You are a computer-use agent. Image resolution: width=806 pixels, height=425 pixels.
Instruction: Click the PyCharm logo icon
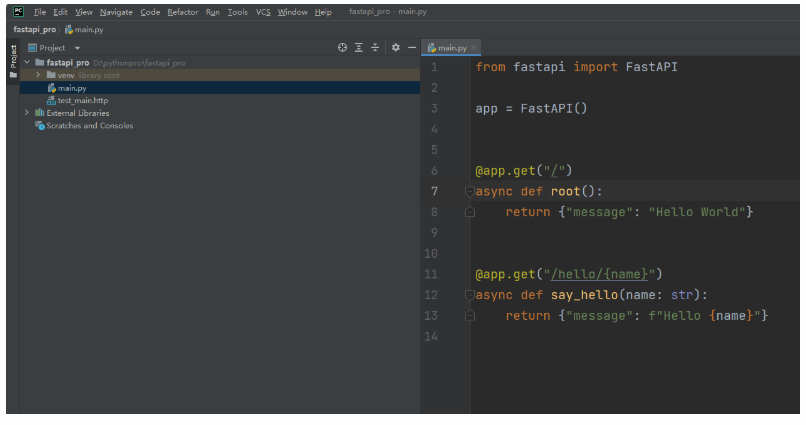pyautogui.click(x=19, y=11)
